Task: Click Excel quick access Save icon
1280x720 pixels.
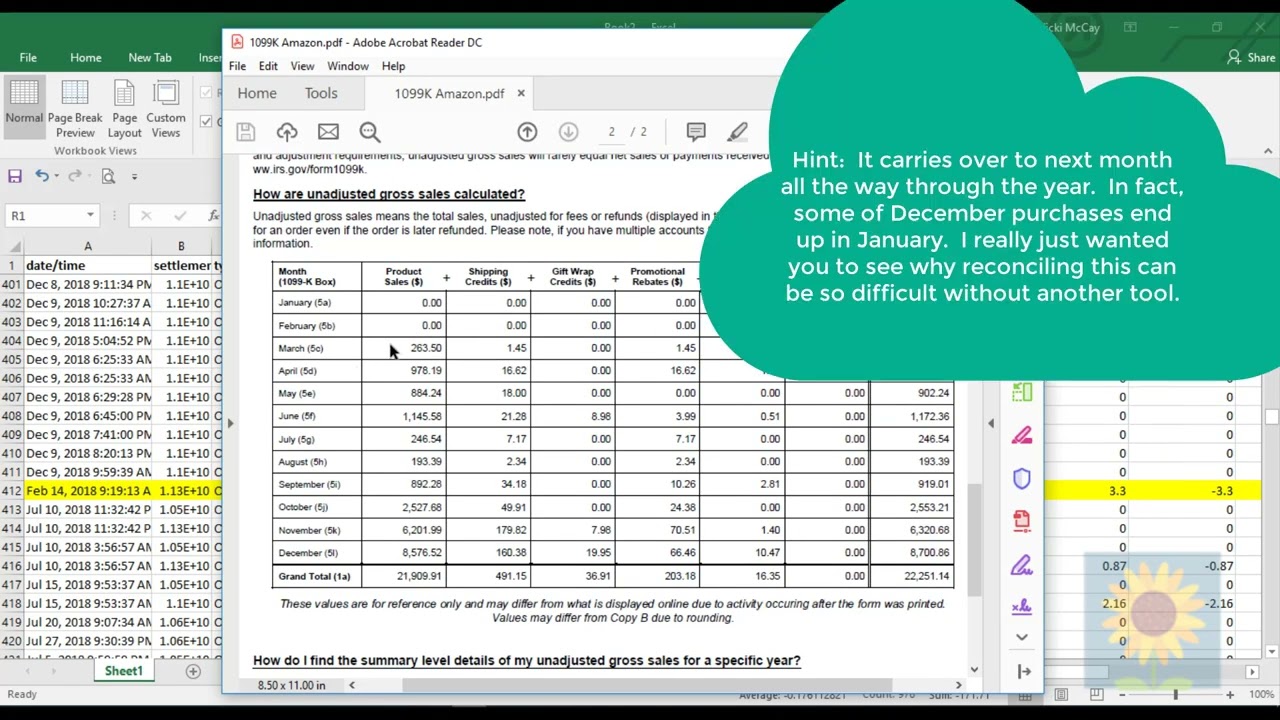Action: coord(15,176)
